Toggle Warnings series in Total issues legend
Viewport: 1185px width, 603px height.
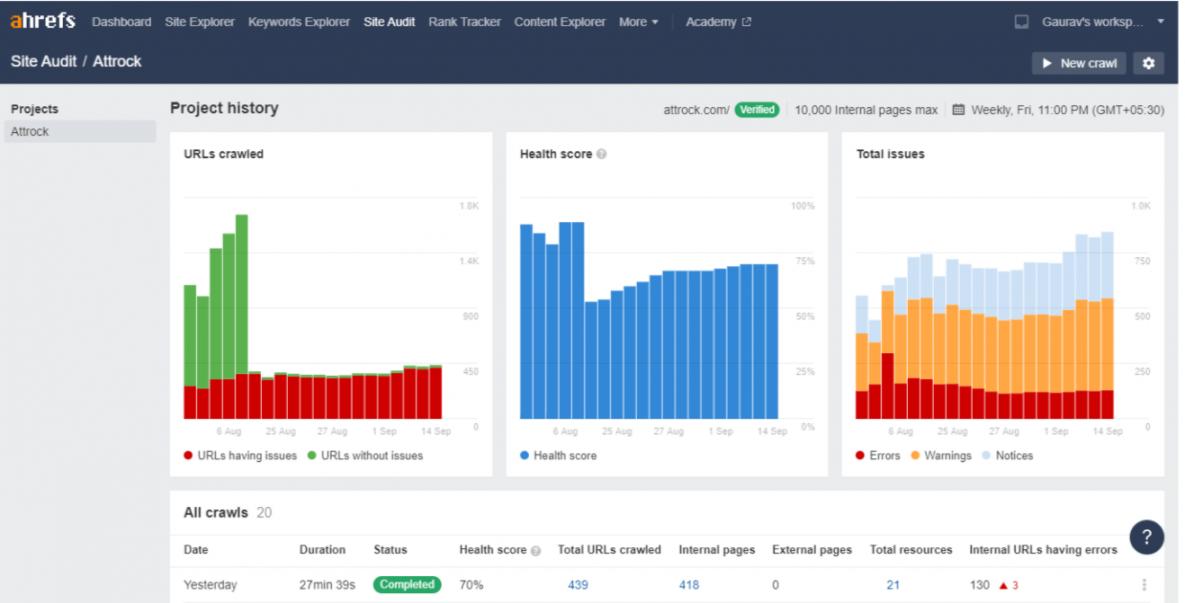(940, 456)
